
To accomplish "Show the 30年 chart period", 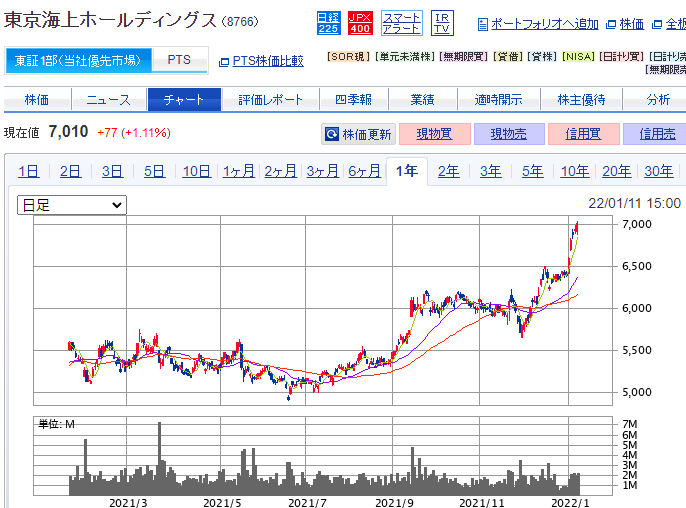I will 659,171.
